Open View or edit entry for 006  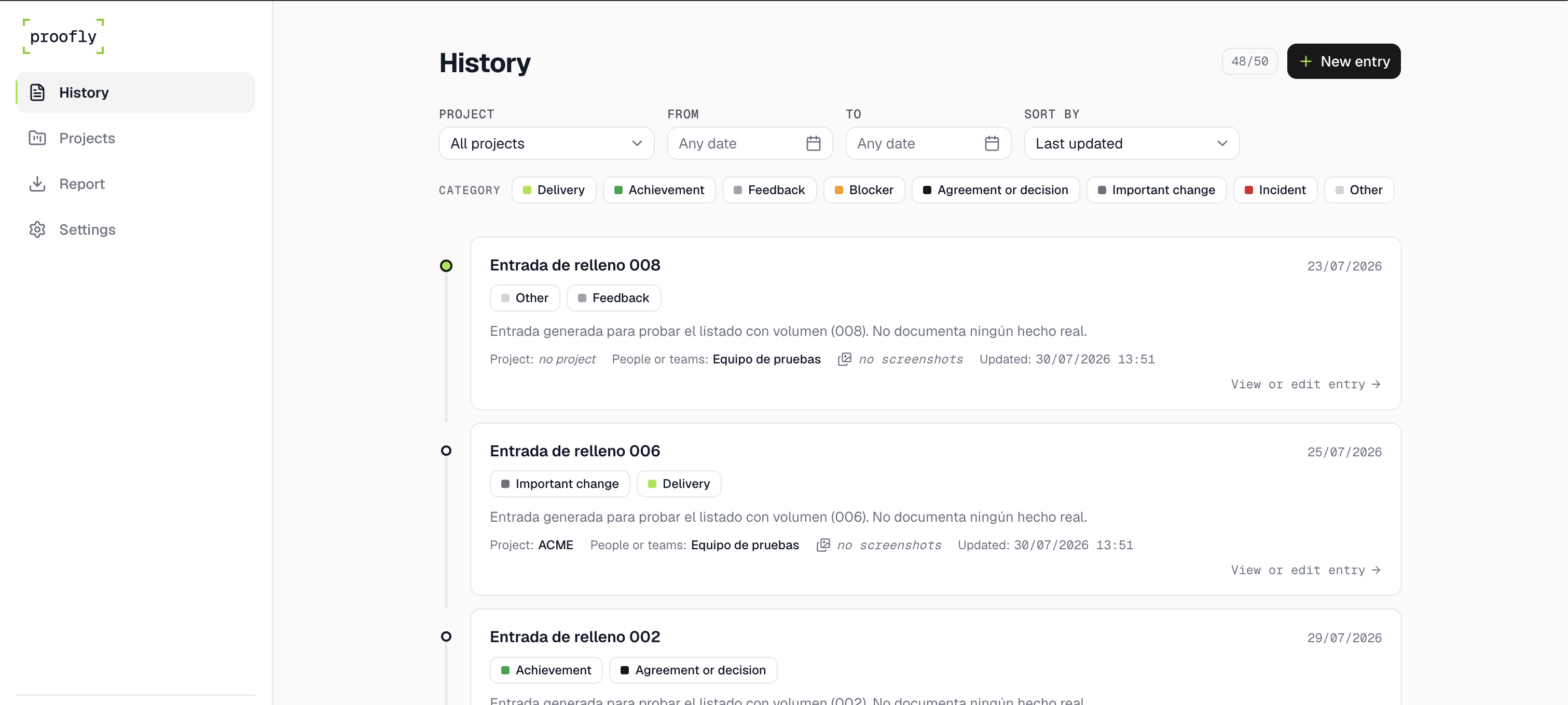(x=1305, y=570)
